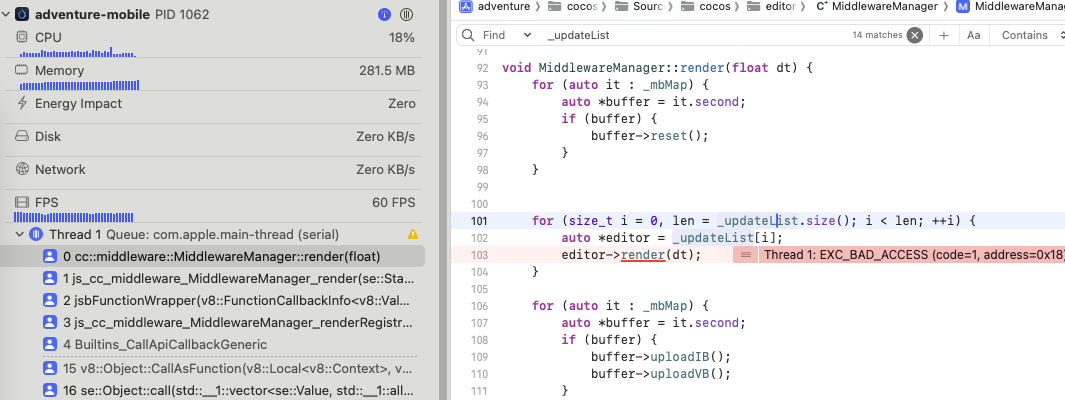Click line number 101 in gutter
Screen dimensions: 1065x400
click(480, 221)
